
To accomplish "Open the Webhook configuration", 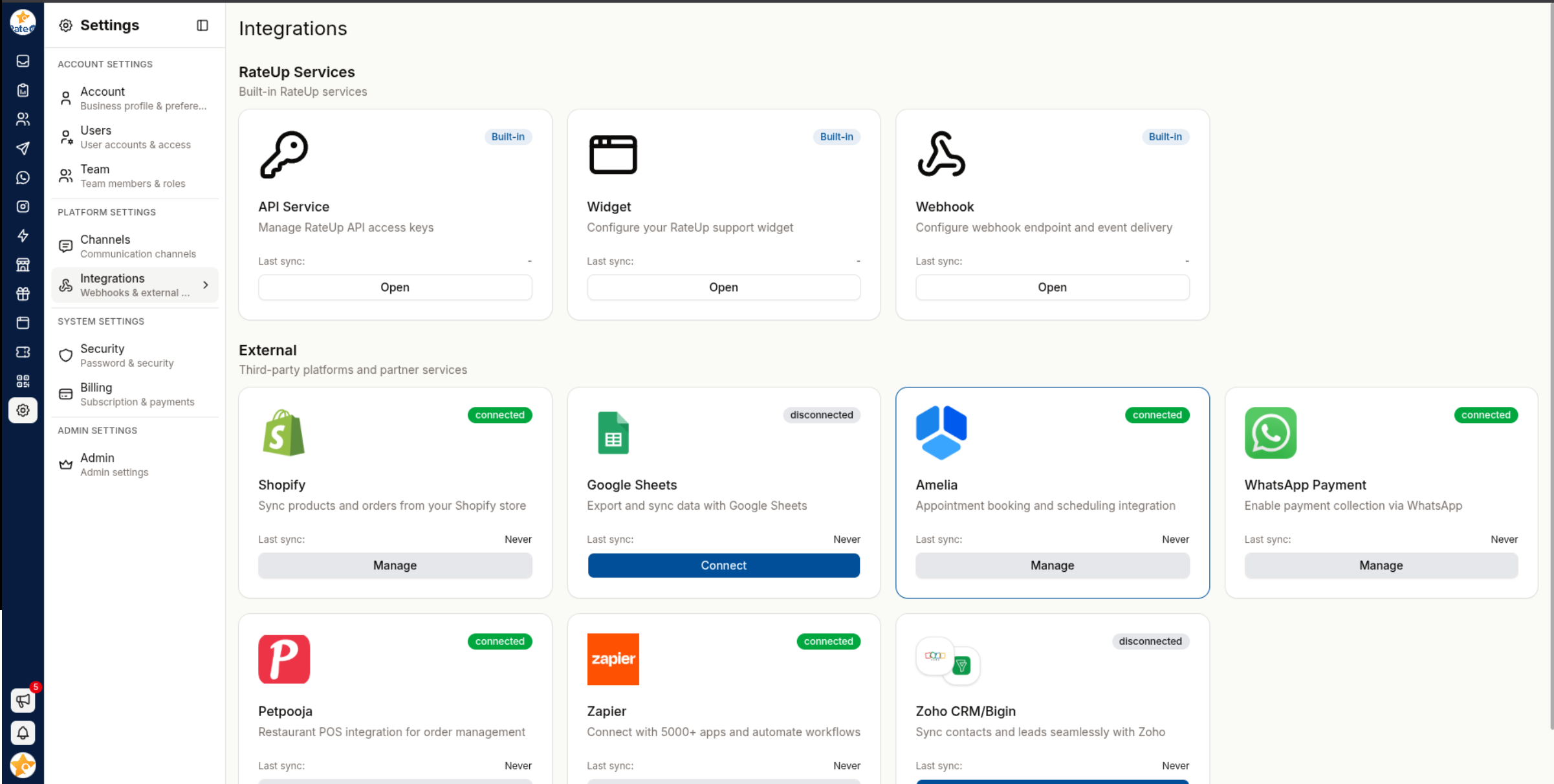I will [1052, 287].
